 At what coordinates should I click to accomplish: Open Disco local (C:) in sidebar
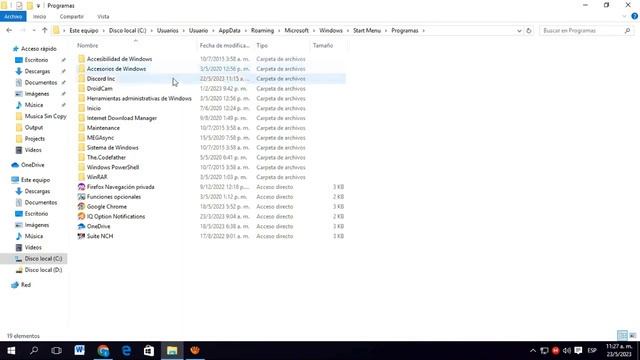point(43,259)
